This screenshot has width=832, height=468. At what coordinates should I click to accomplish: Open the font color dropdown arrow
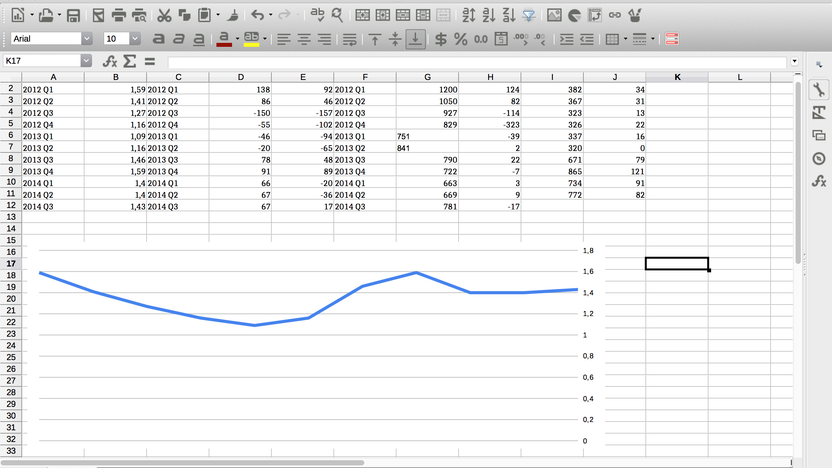pos(237,39)
